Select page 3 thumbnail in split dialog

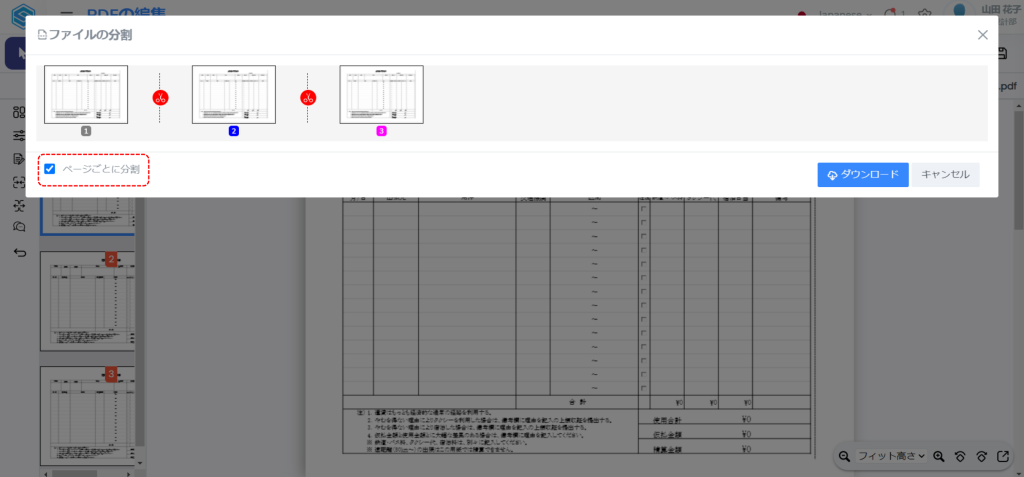381,95
